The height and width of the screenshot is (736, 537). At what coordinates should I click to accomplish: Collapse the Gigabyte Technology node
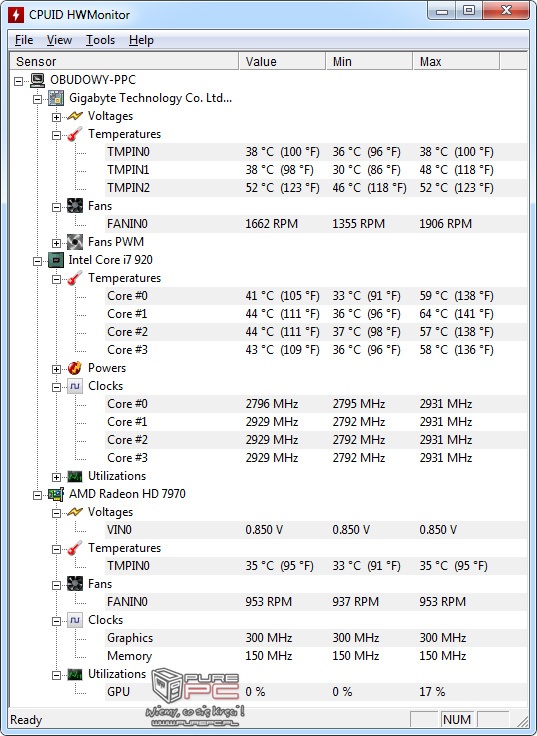[x=38, y=99]
